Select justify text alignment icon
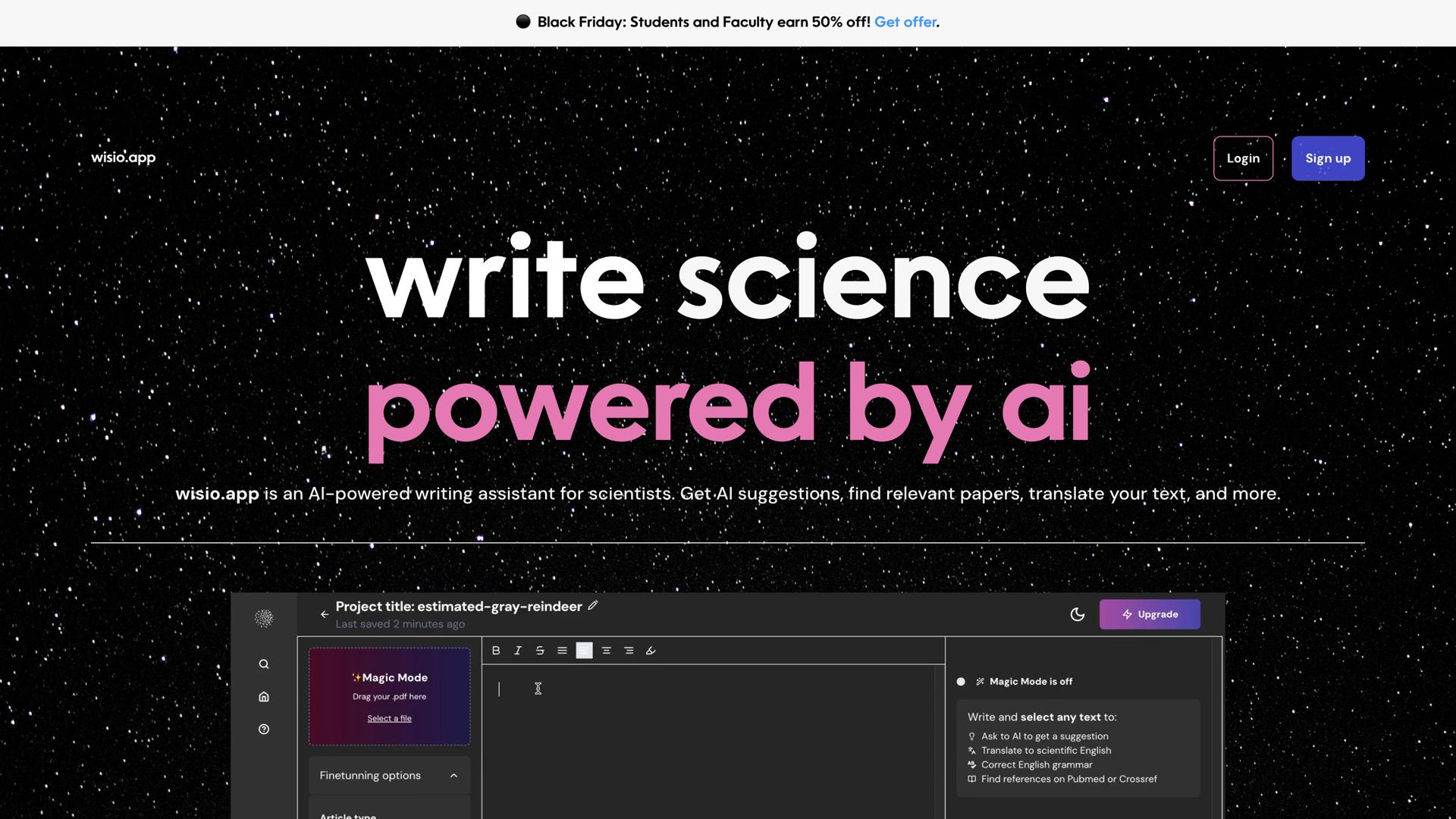This screenshot has height=819, width=1456. click(x=562, y=651)
